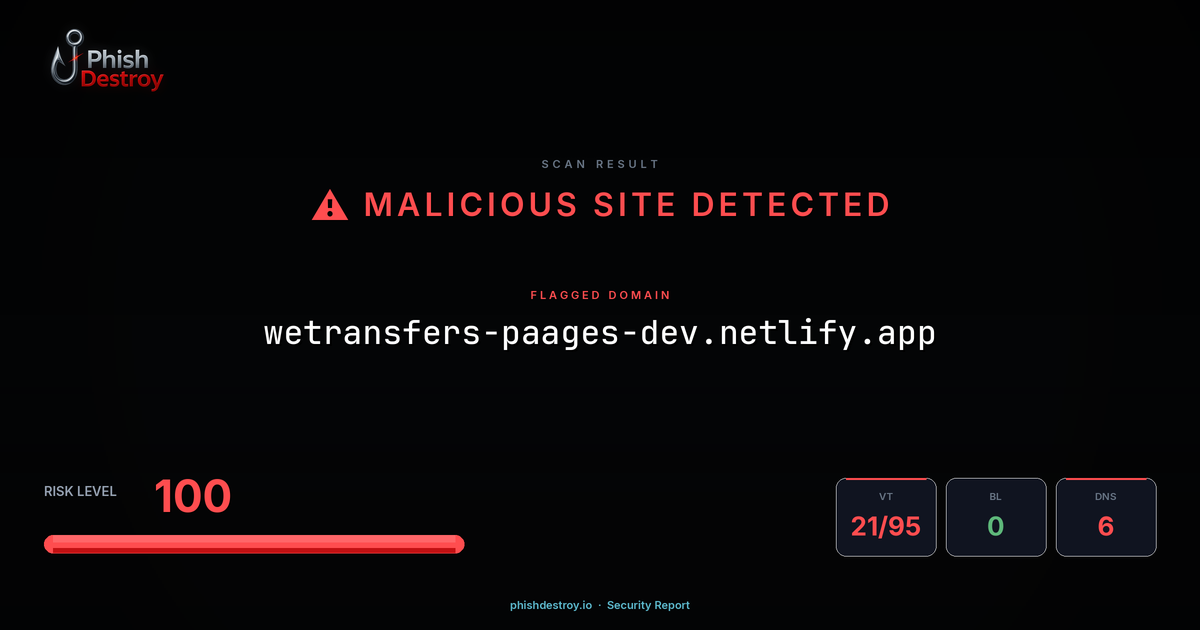Viewport: 1200px width, 630px height.
Task: Click the red risk level progress bar
Action: click(x=254, y=544)
